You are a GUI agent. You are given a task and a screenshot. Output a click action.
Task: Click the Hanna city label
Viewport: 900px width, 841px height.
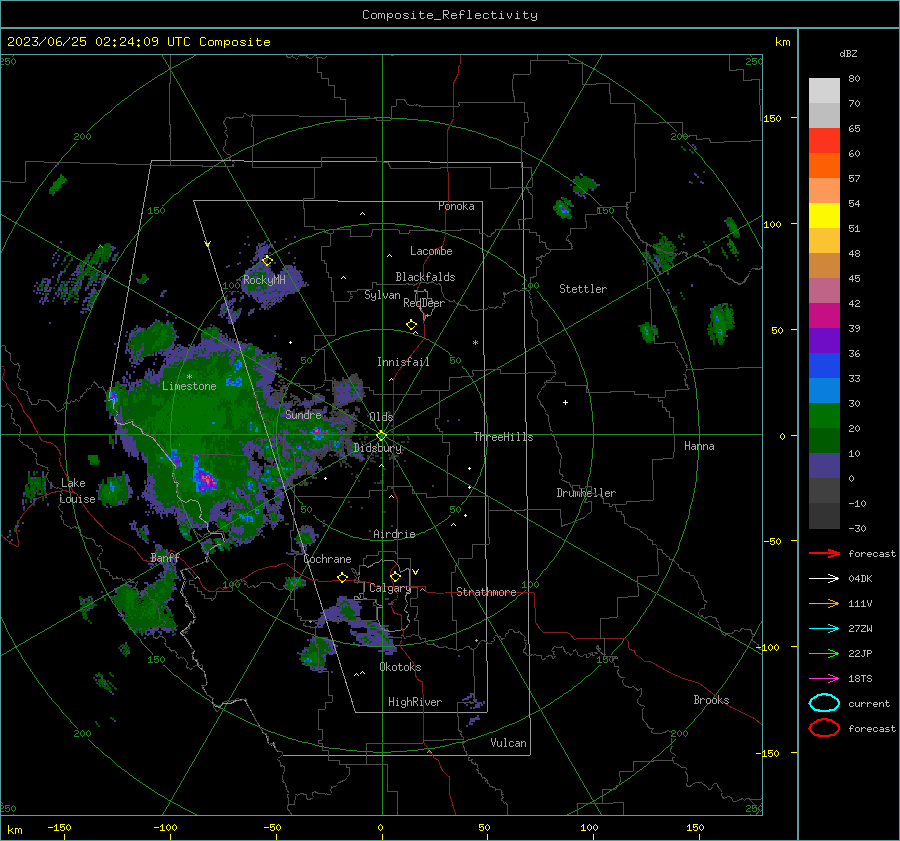pos(699,446)
